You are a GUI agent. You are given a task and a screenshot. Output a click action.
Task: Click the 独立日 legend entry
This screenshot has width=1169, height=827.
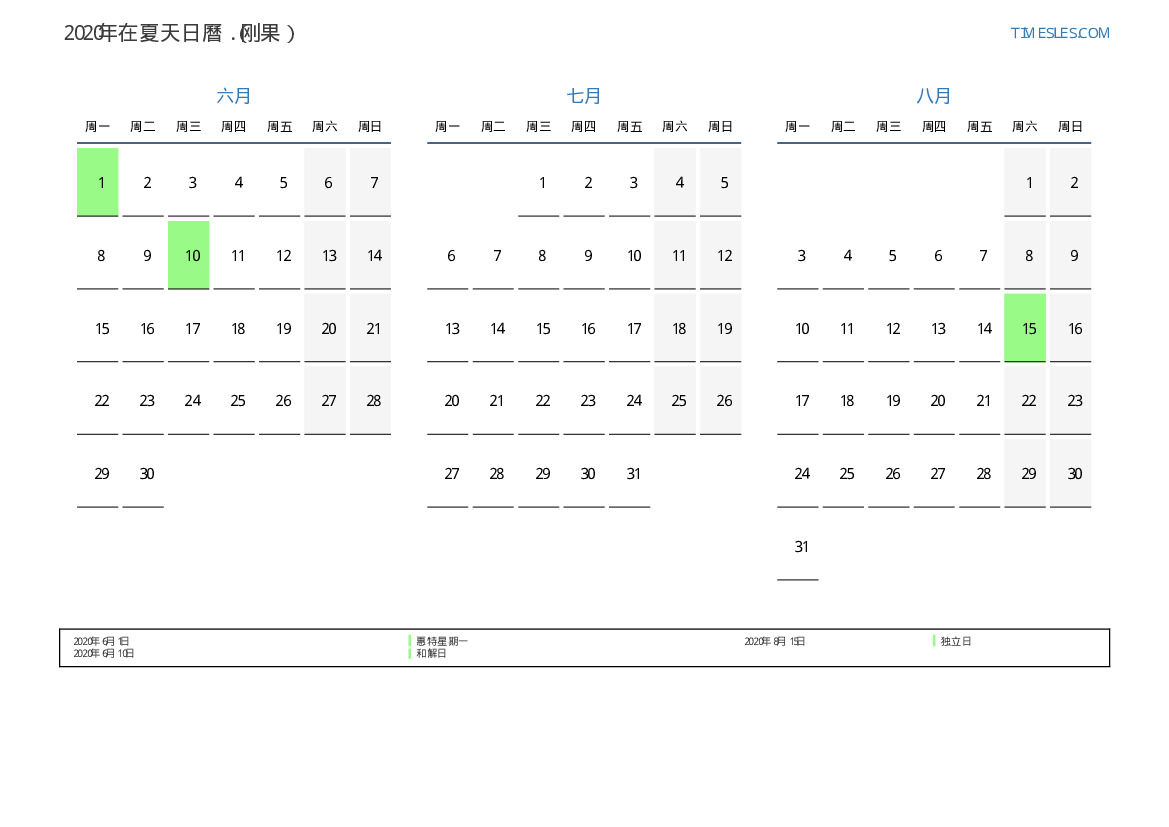coord(955,641)
